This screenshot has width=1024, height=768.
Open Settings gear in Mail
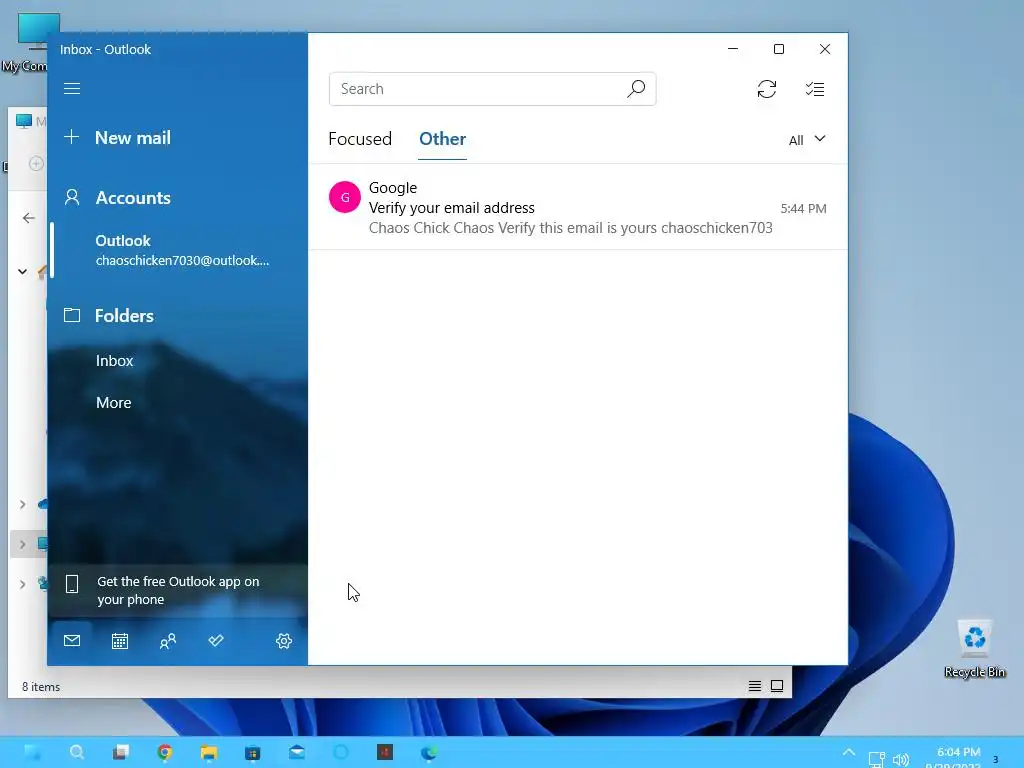(283, 641)
